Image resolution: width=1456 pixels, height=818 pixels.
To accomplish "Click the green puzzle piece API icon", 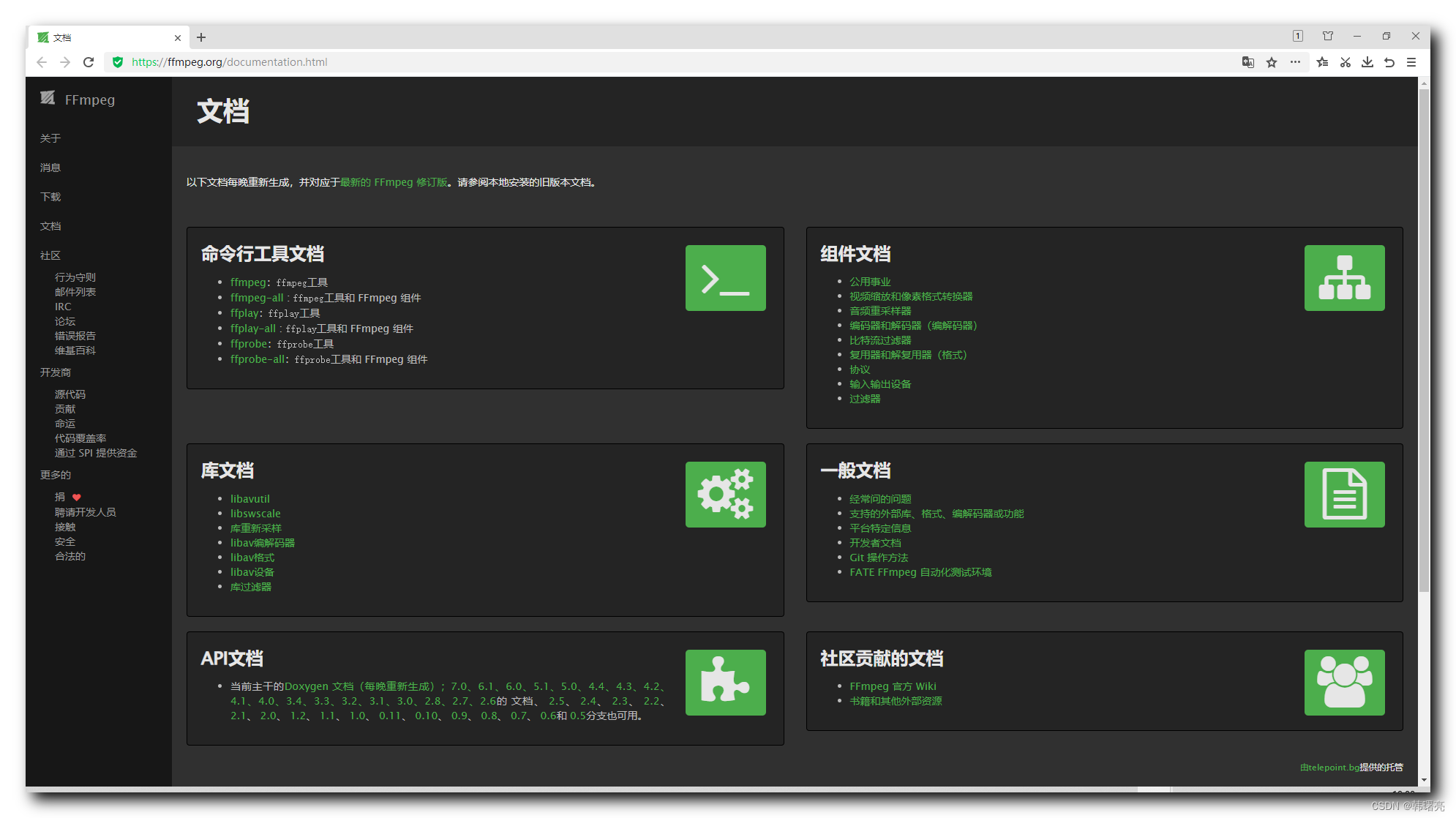I will pos(725,683).
